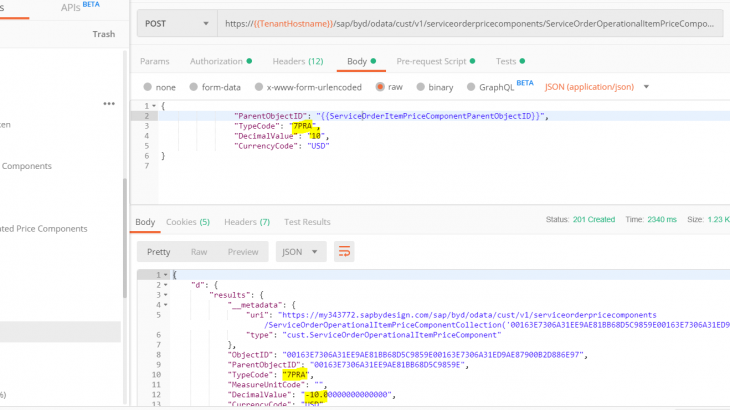Click the Raw response view button

click(x=199, y=251)
